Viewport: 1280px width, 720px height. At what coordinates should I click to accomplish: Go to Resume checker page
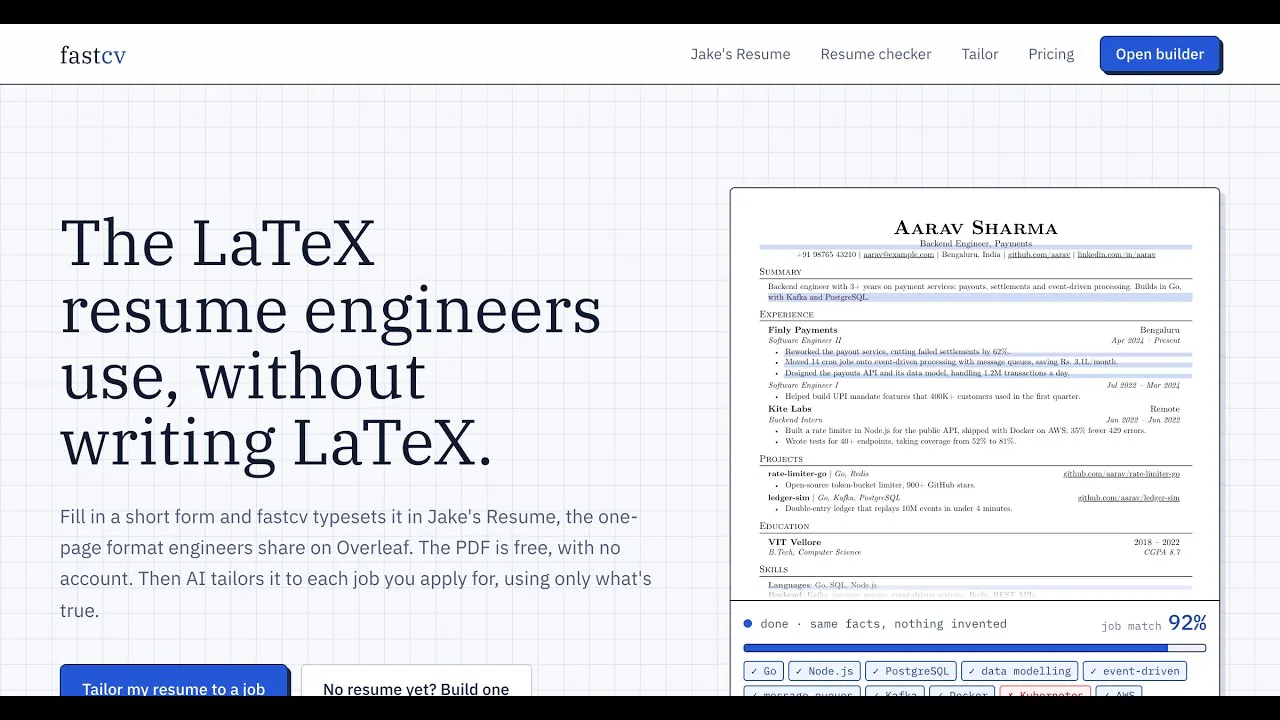click(x=876, y=54)
